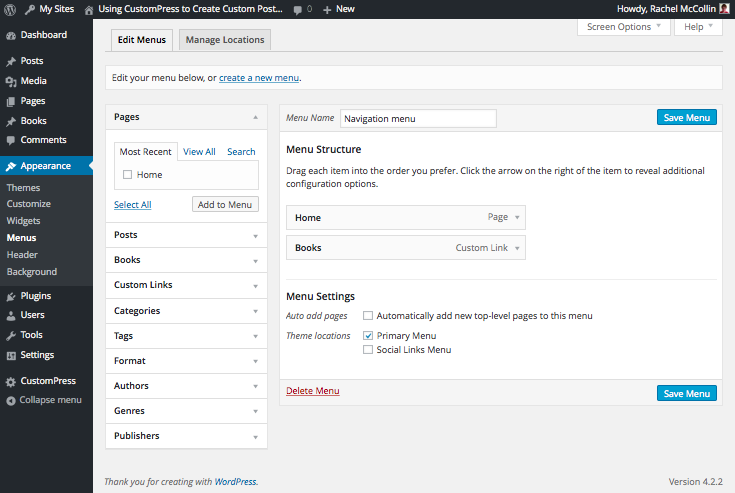Click the Plugins icon in sidebar

[11, 296]
